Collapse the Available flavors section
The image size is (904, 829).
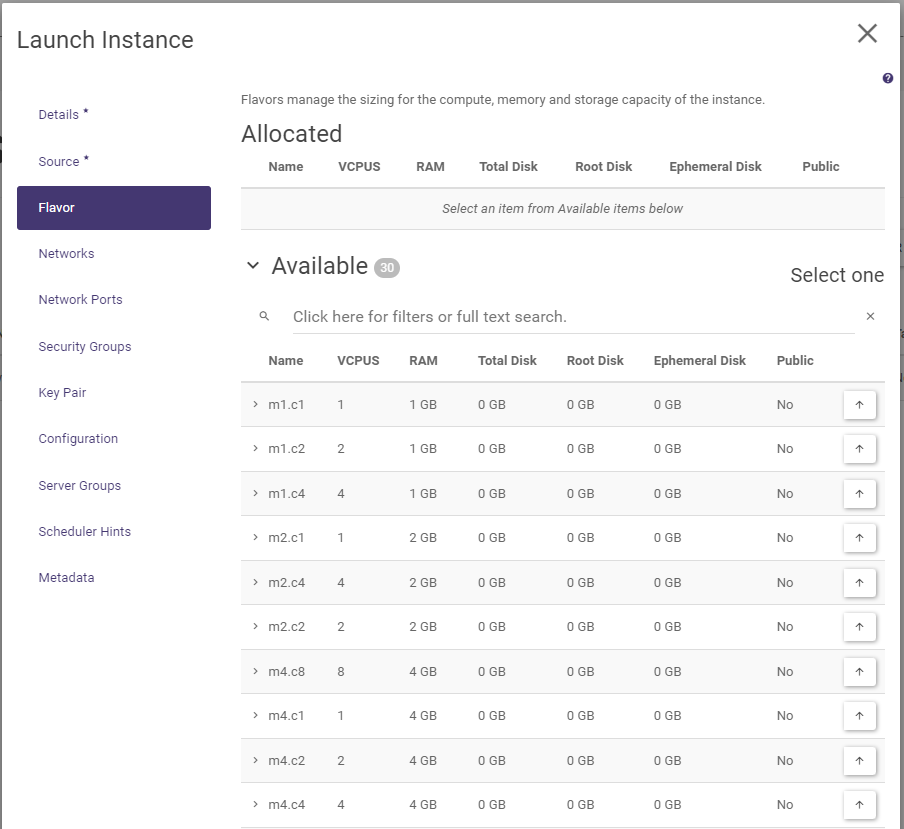point(253,266)
